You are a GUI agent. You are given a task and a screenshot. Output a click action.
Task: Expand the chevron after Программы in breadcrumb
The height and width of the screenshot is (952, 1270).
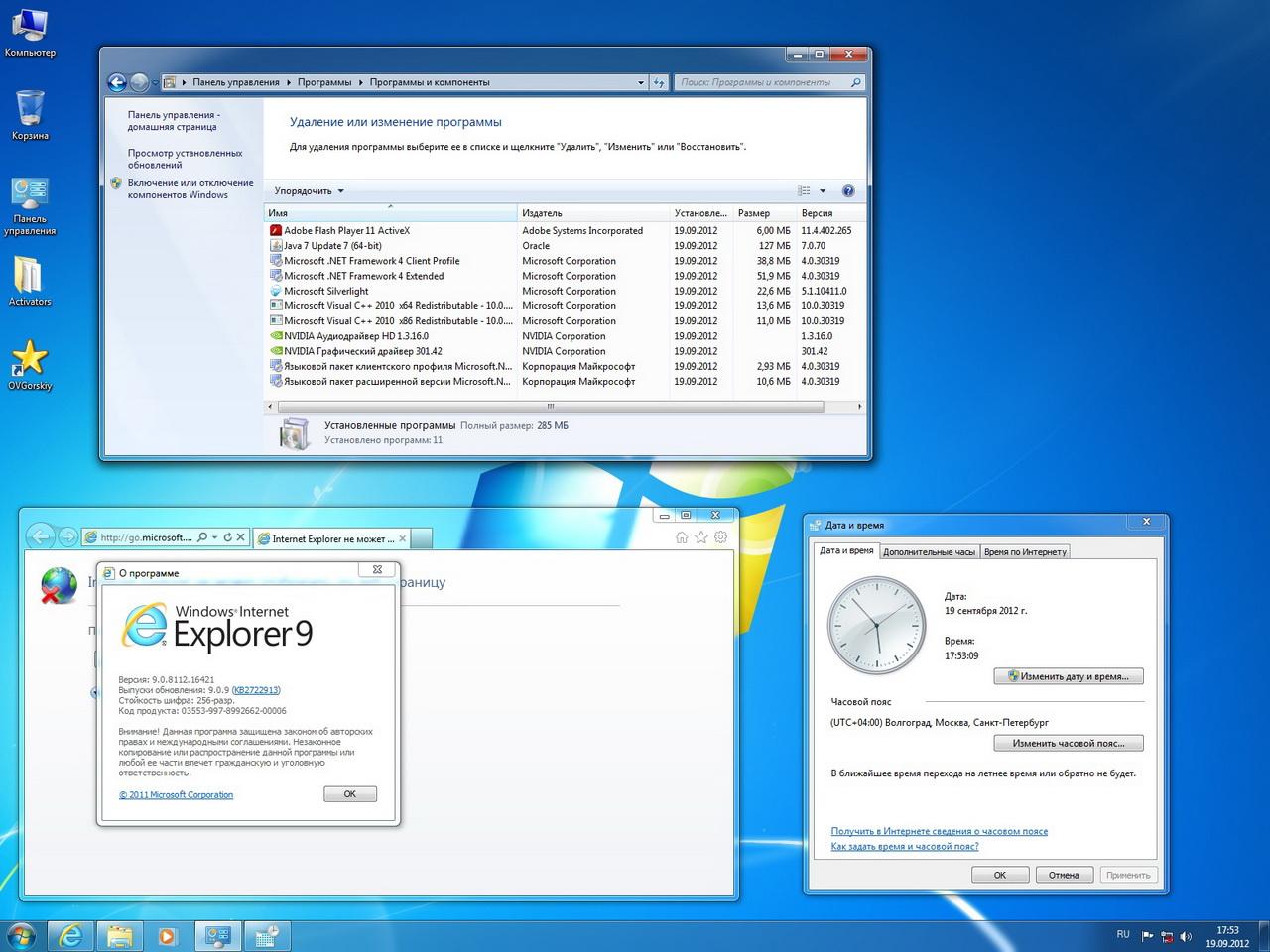(361, 83)
